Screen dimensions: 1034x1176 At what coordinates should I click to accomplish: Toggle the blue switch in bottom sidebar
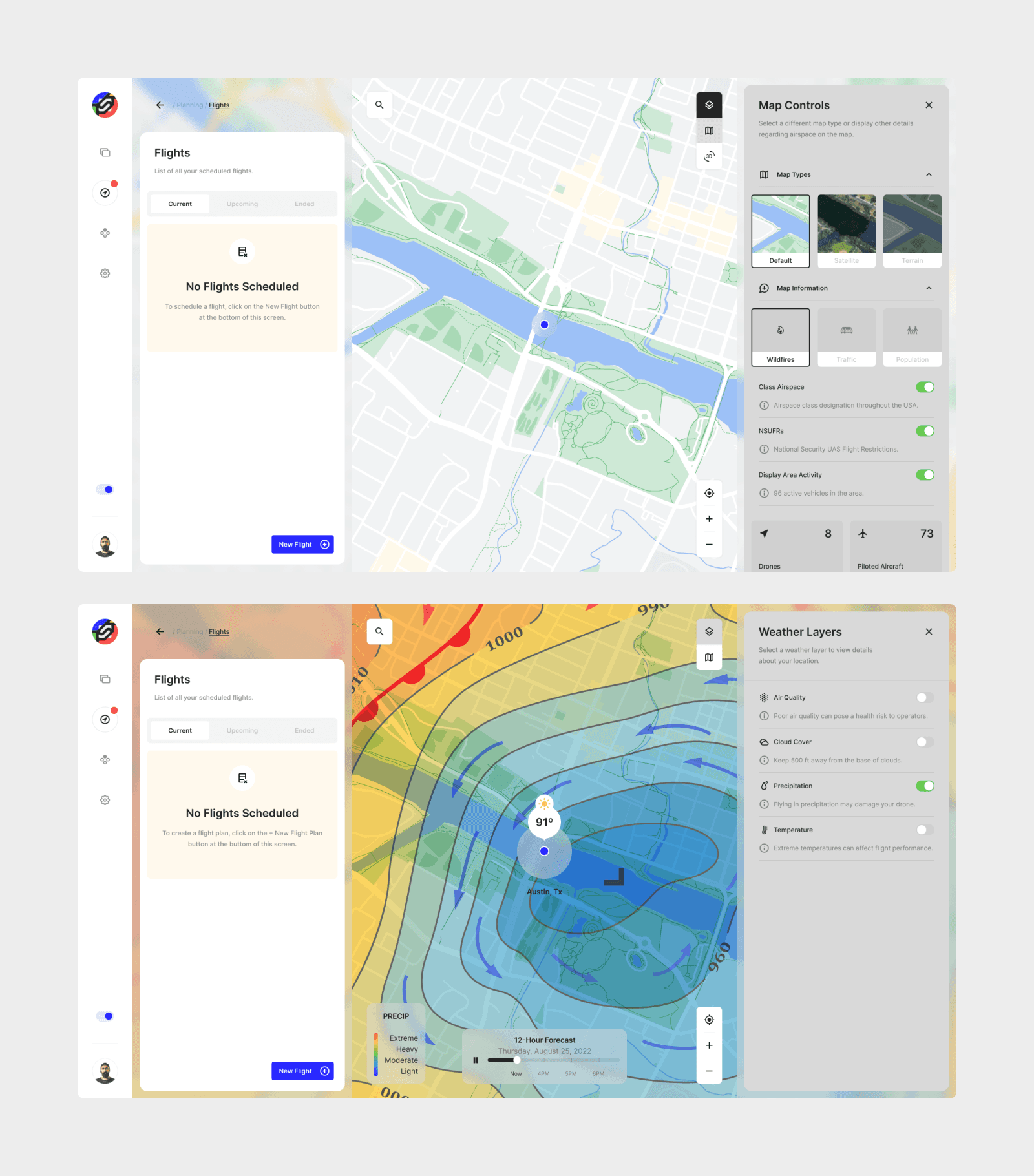[105, 1016]
